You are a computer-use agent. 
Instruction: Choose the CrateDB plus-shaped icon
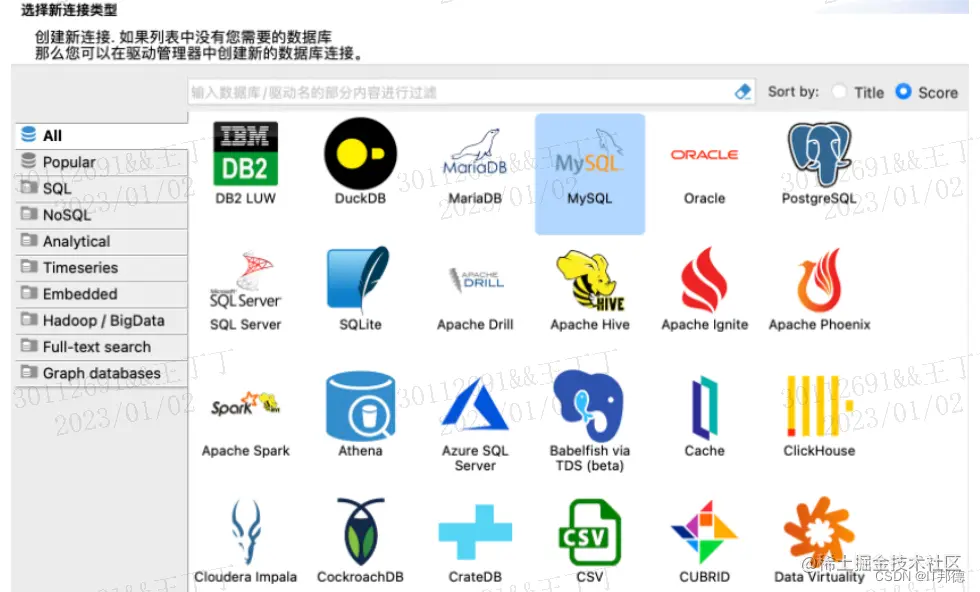[x=475, y=532]
